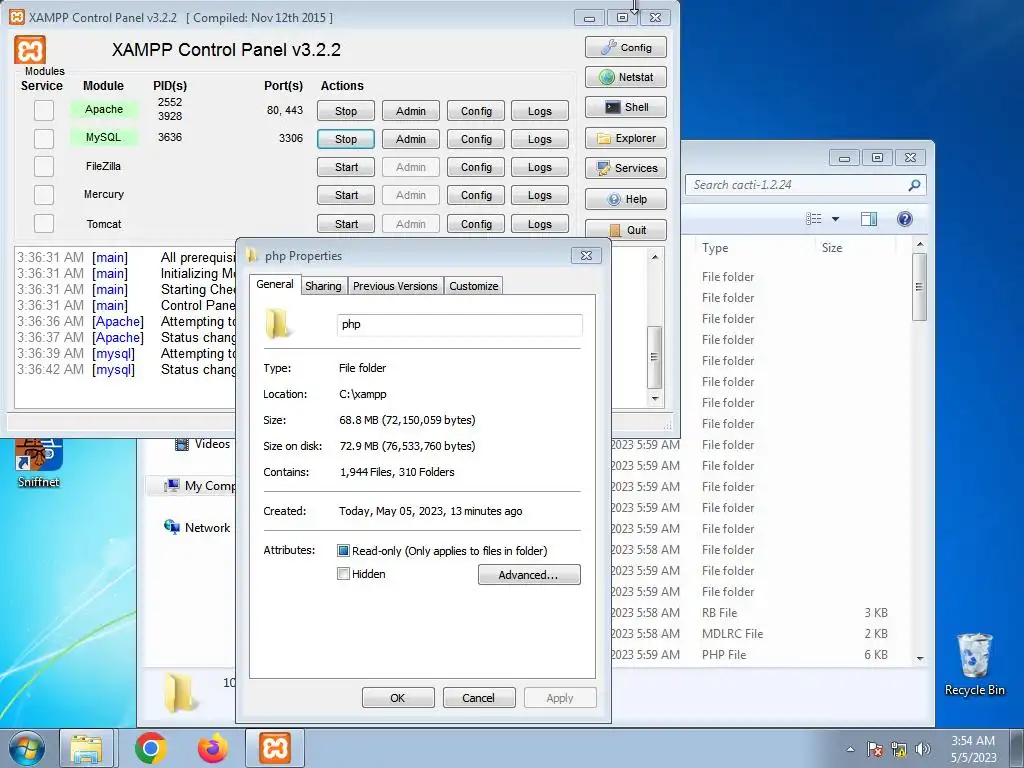Image resolution: width=1024 pixels, height=768 pixels.
Task: Show hidden tray icons with the arrow
Action: click(850, 749)
